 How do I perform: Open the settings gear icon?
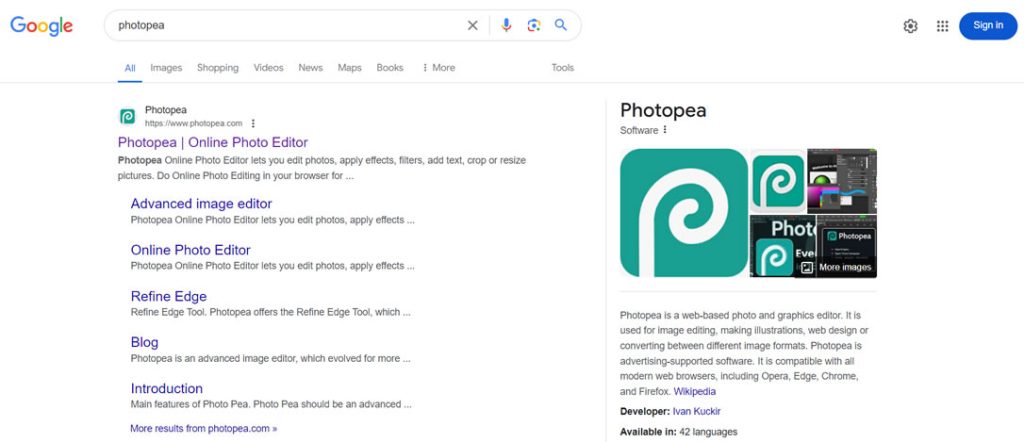(910, 26)
